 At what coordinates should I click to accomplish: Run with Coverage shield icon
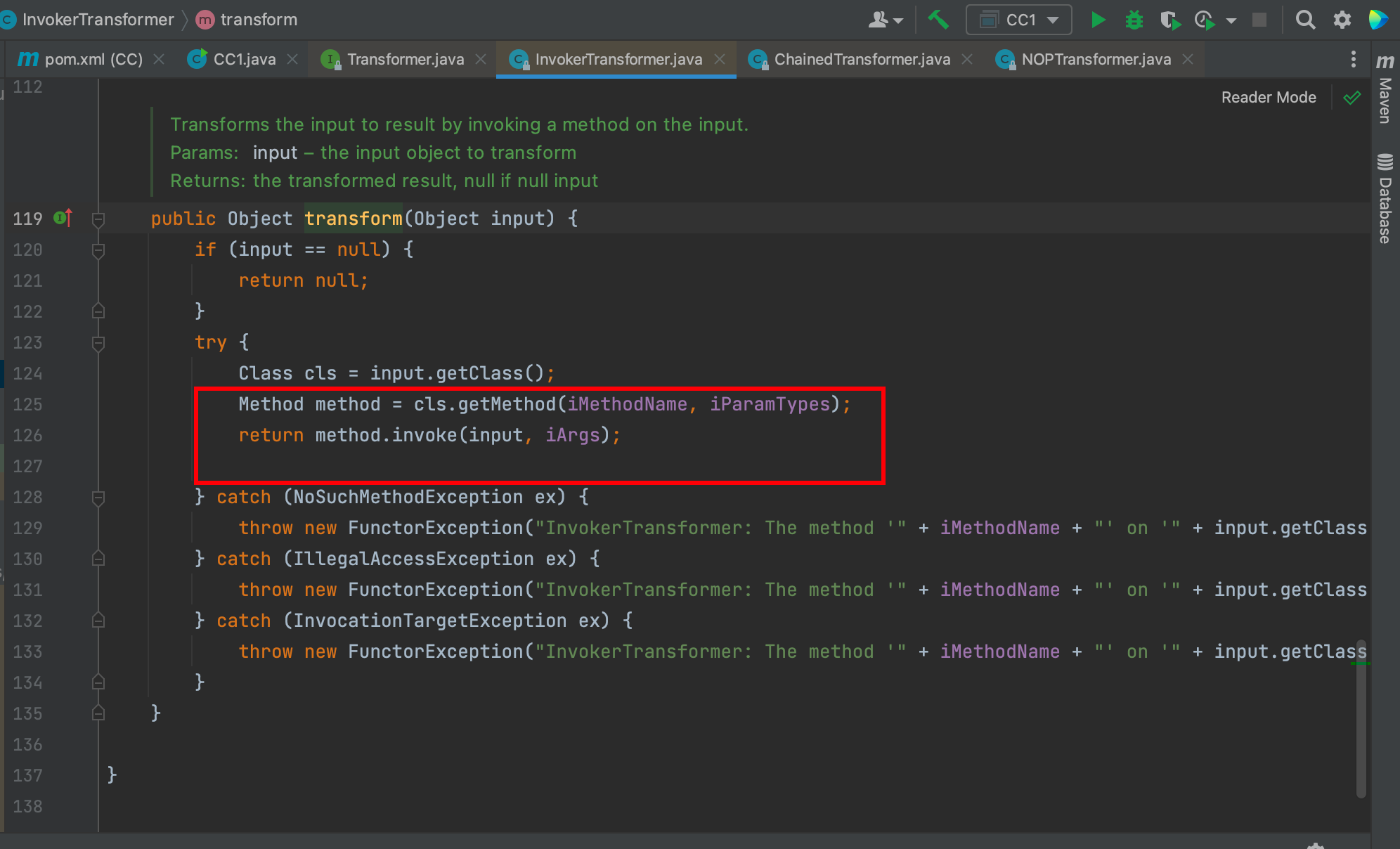[1169, 20]
